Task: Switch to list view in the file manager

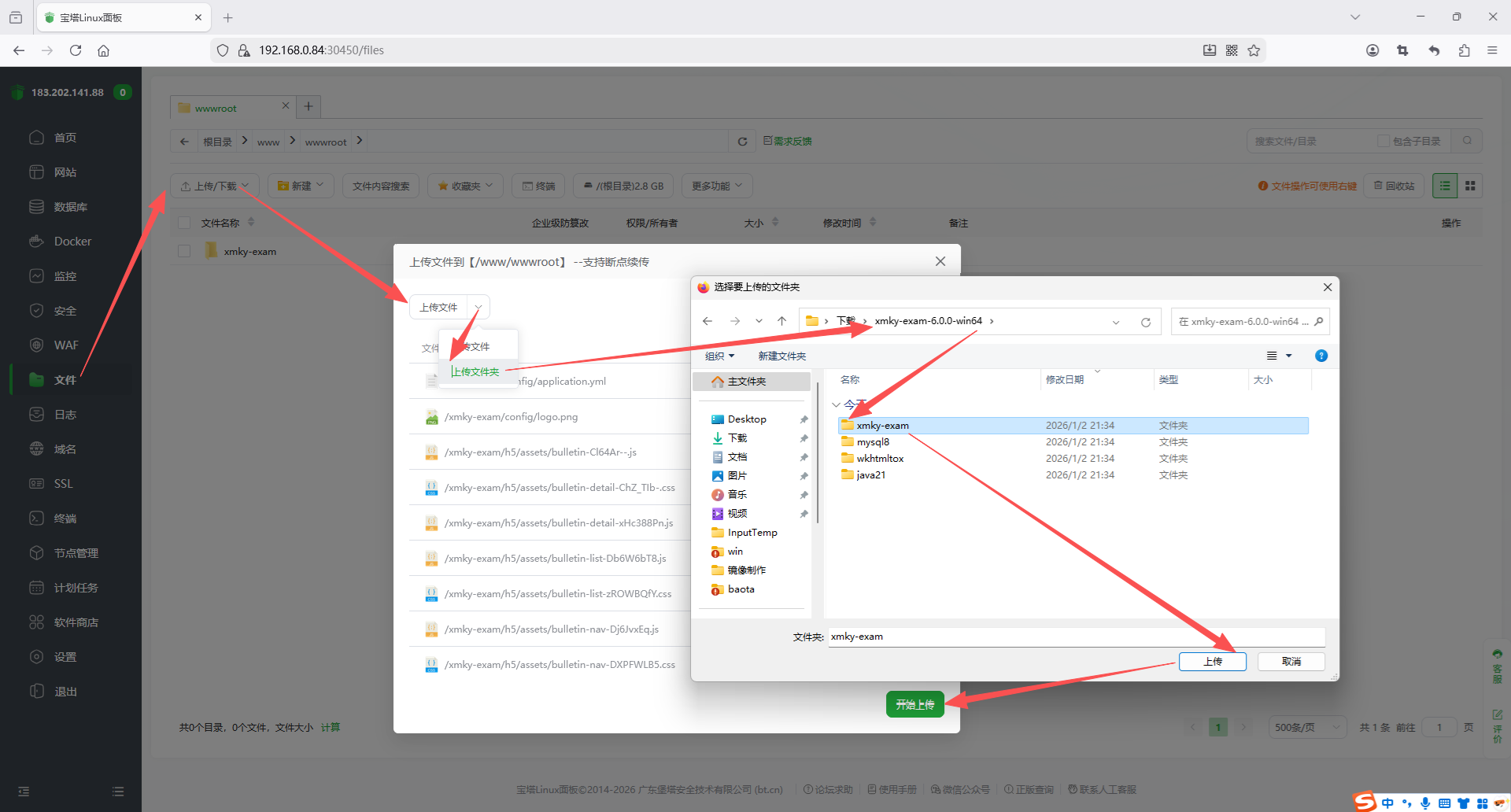Action: pos(1444,186)
